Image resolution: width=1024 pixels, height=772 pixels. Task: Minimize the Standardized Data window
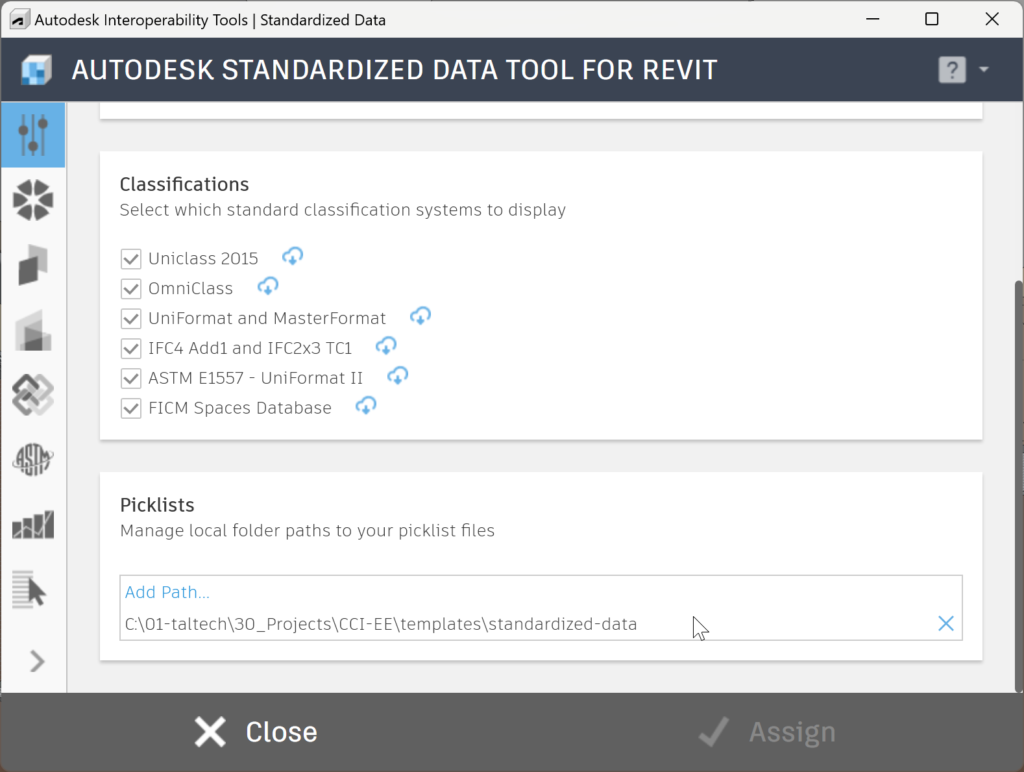click(x=872, y=19)
